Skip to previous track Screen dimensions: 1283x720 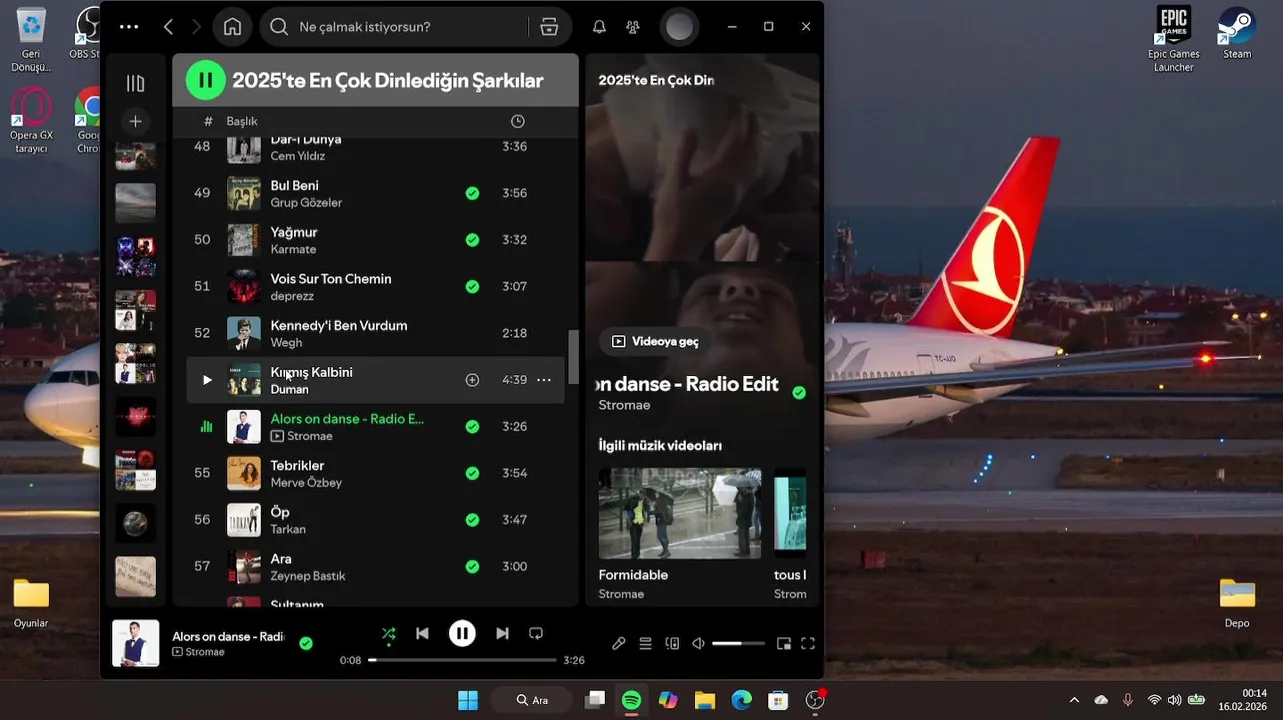tap(422, 633)
